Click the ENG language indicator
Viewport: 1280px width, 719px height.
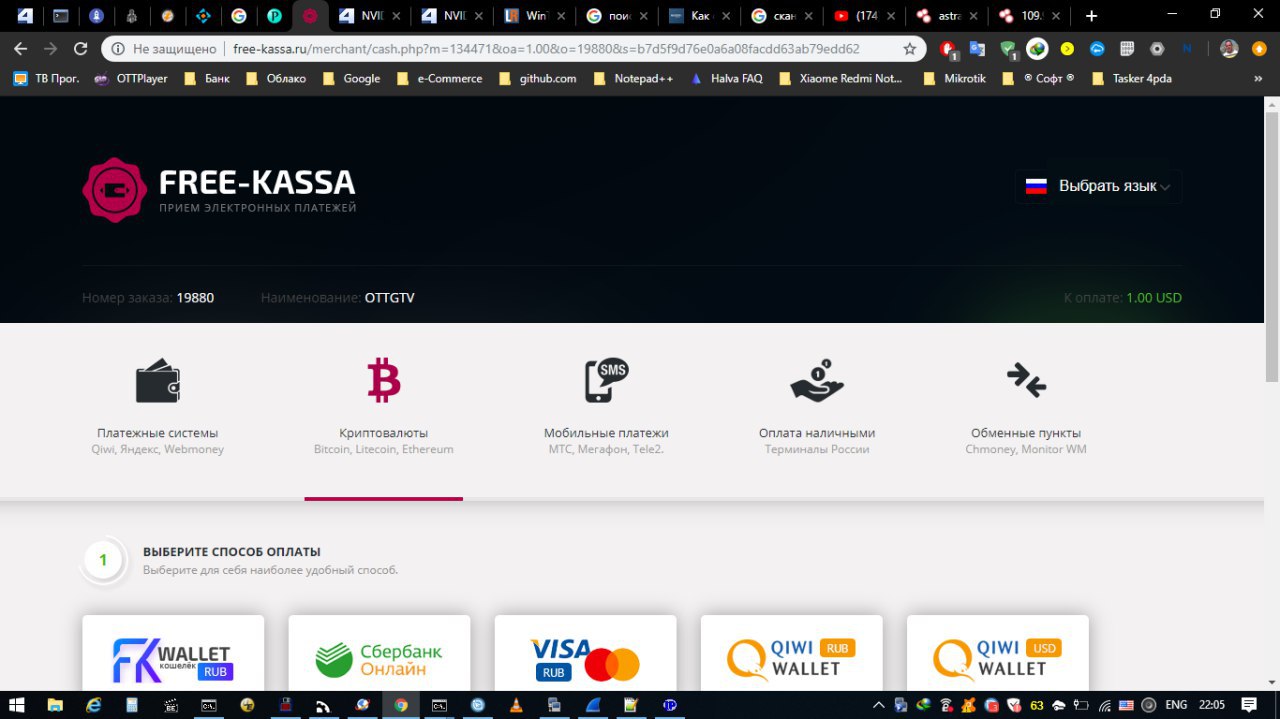pyautogui.click(x=1177, y=705)
